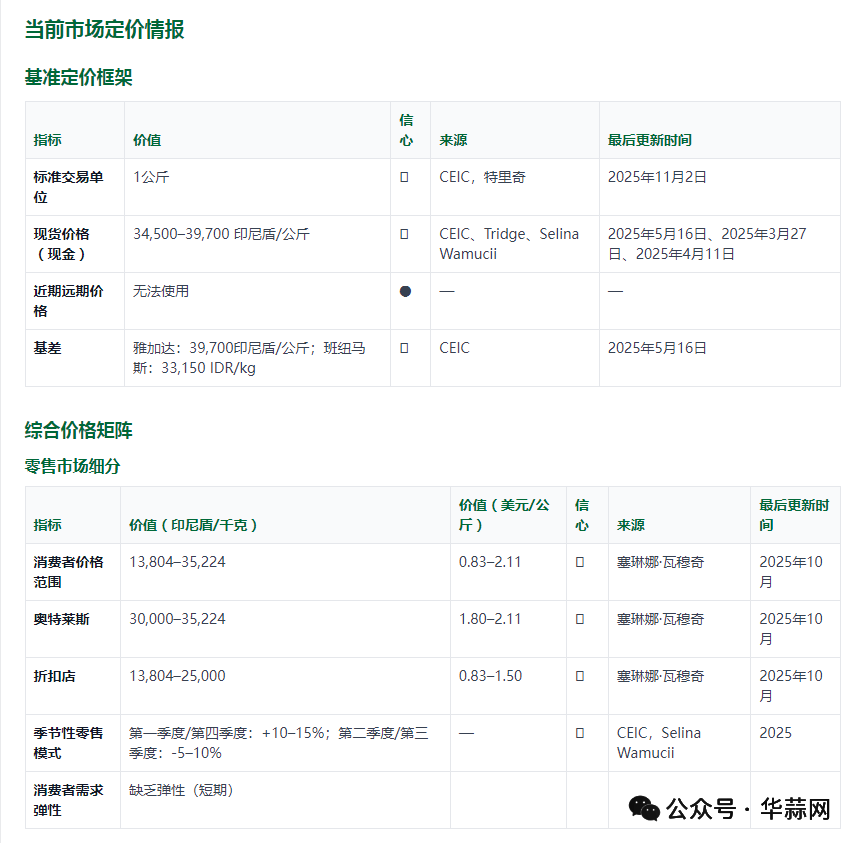Click the confidence indicator beside 标准交易单位

(405, 175)
